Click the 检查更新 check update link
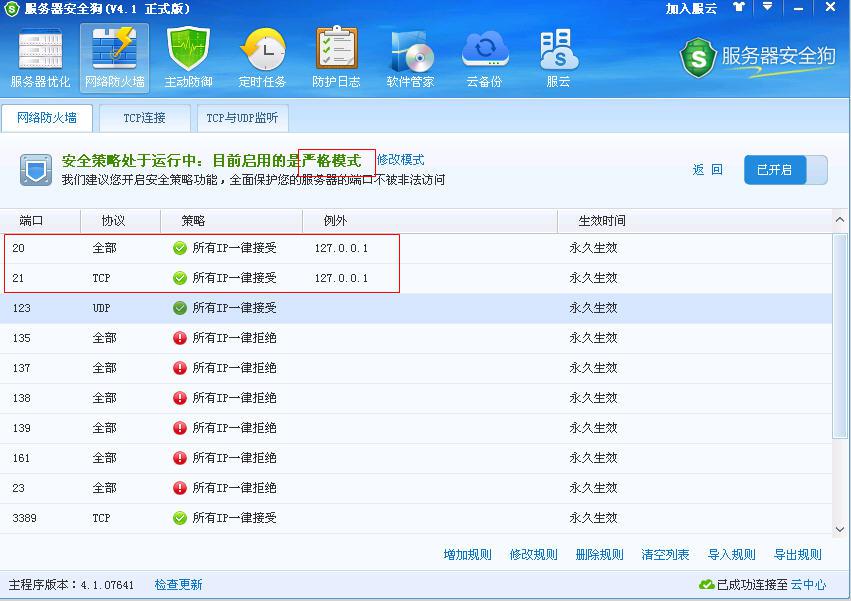This screenshot has width=851, height=601. point(179,585)
